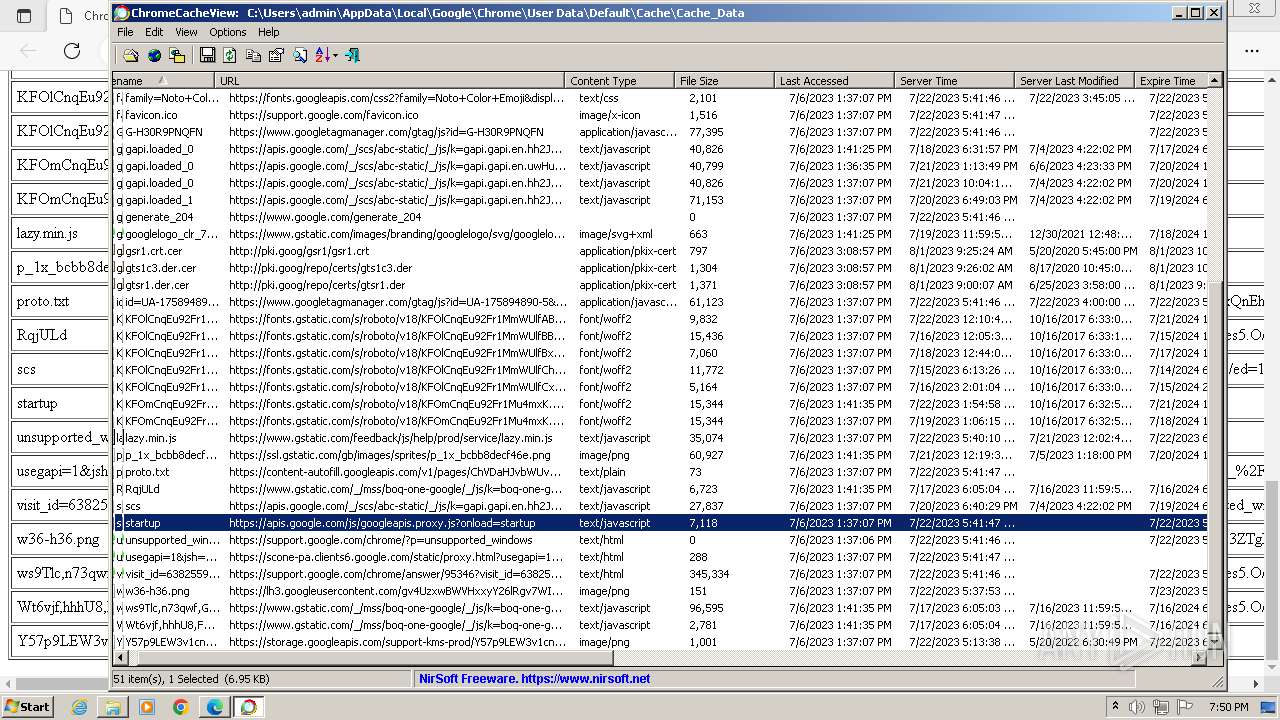Select the lazy.min.js row
This screenshot has width=1280, height=720.
click(x=661, y=438)
